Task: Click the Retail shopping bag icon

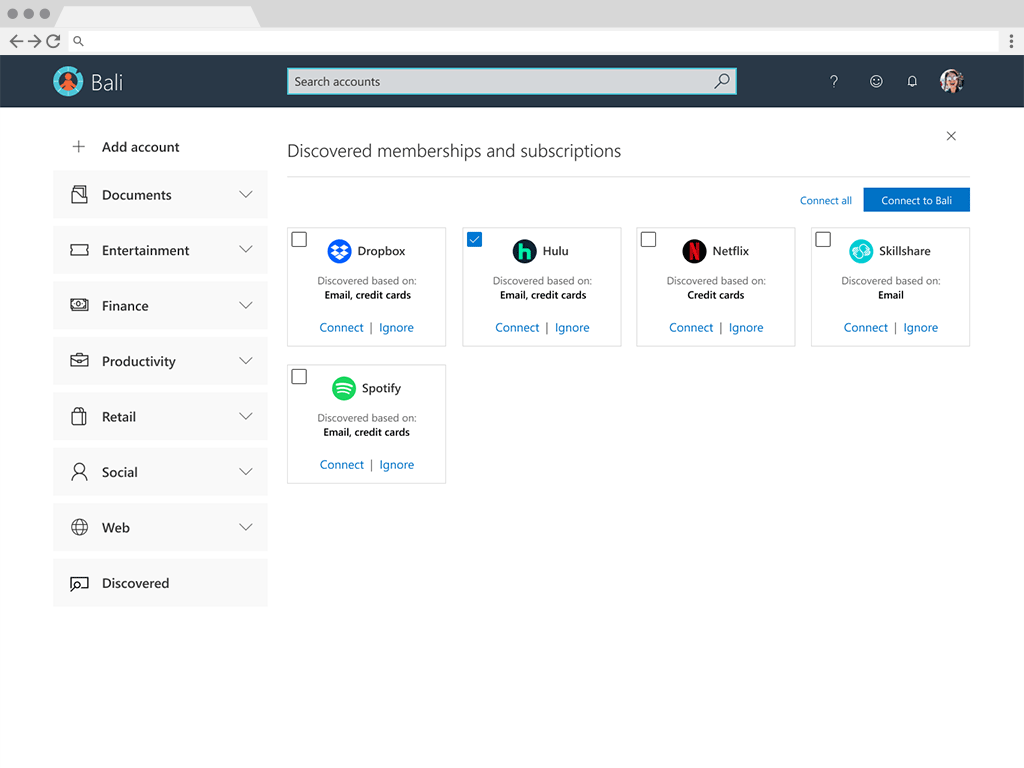Action: pos(78,416)
